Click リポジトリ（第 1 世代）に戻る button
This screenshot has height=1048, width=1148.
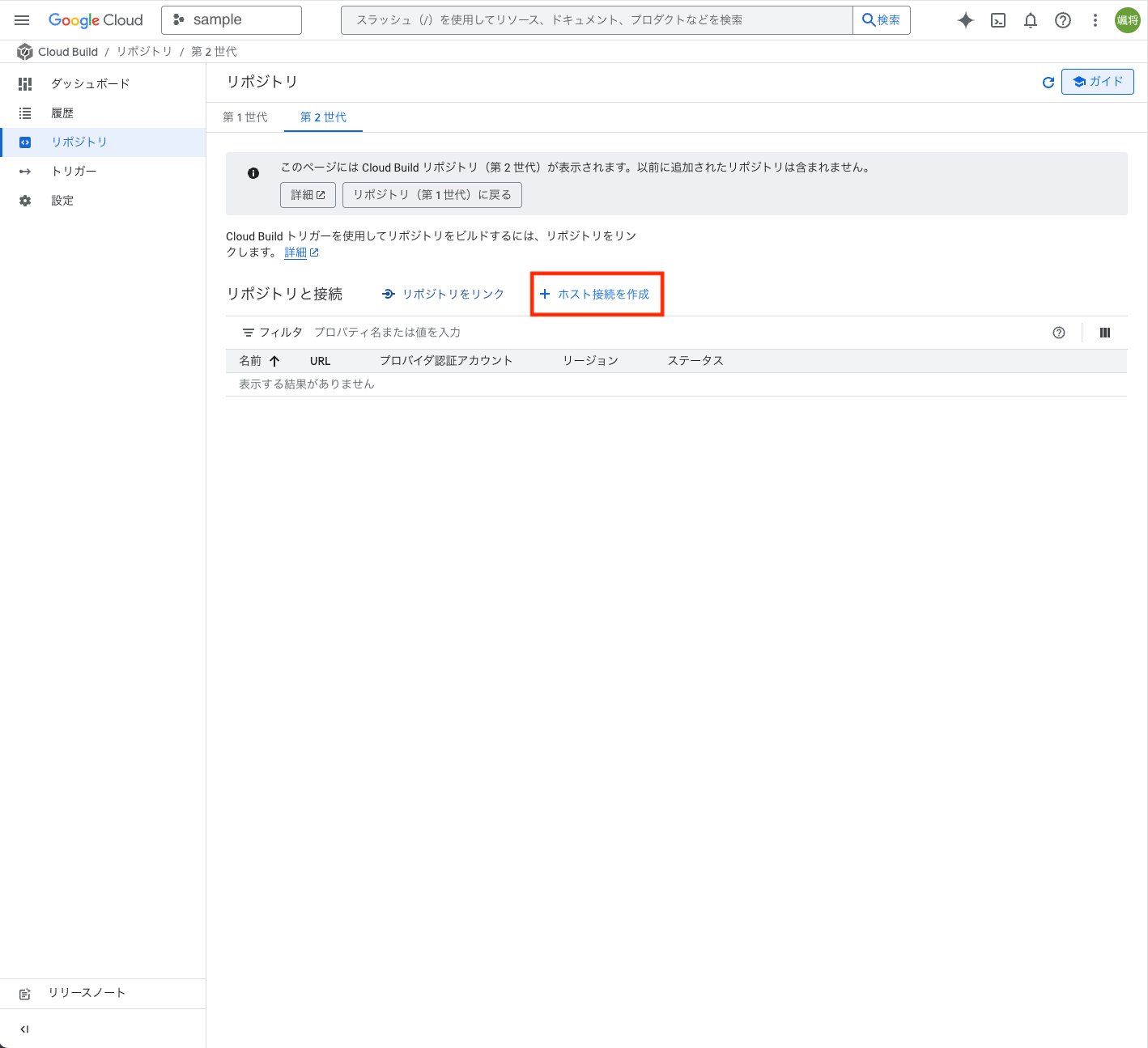coord(432,195)
